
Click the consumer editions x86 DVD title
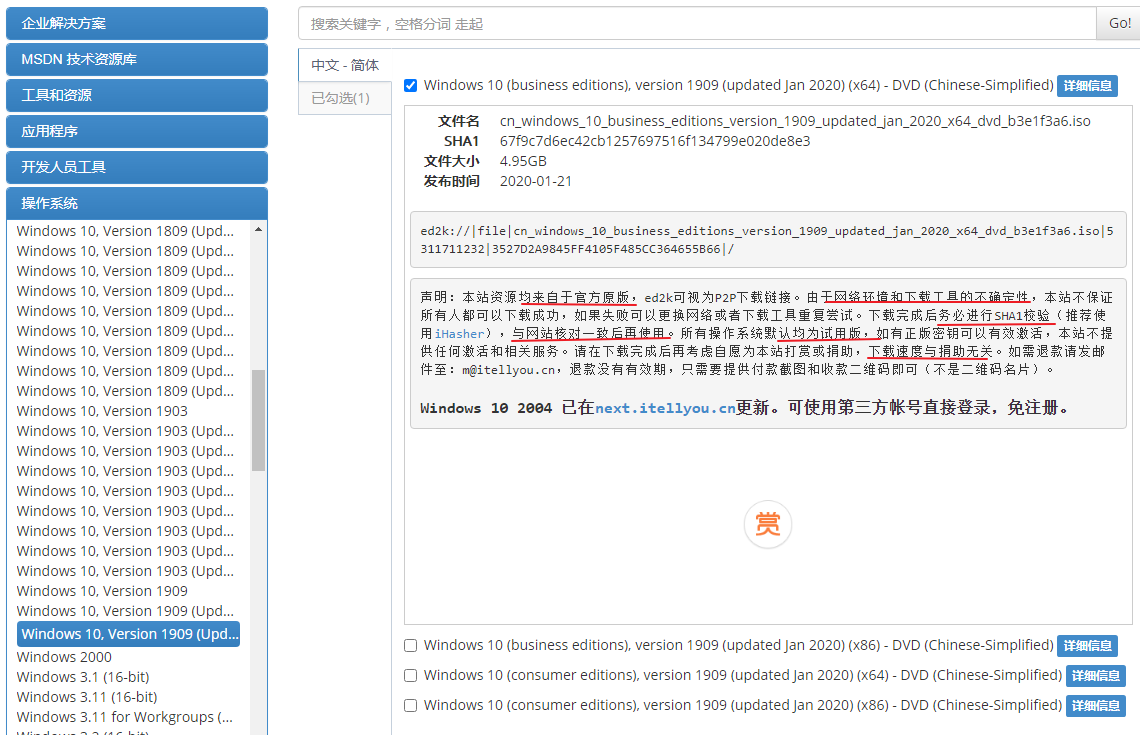743,704
